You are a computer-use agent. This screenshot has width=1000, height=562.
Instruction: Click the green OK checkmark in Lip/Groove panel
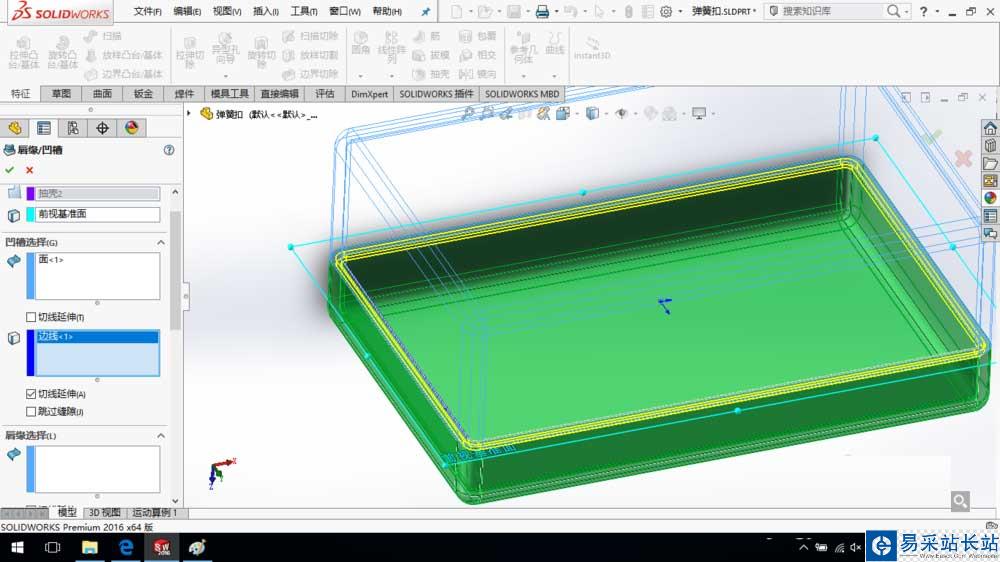pos(10,170)
